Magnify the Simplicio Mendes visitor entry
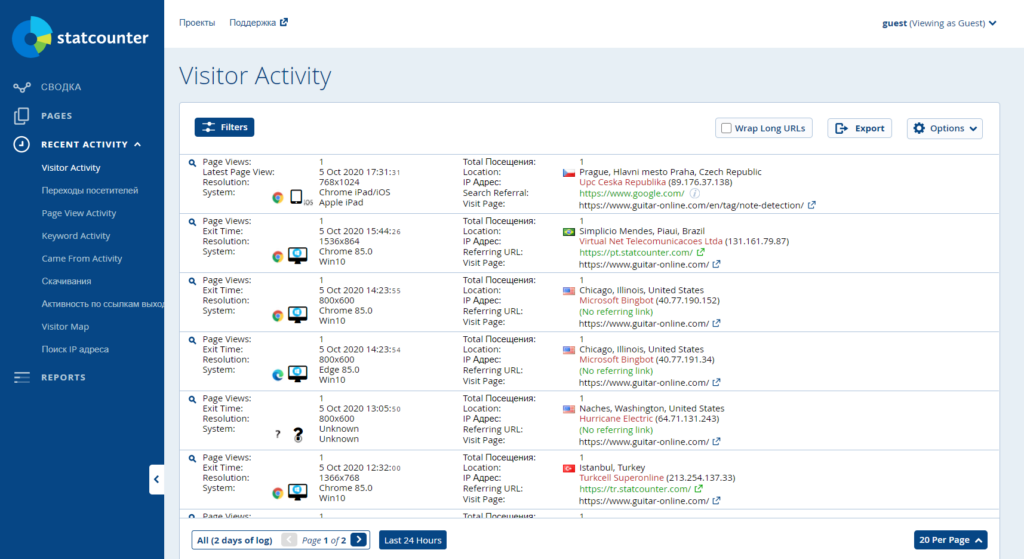The image size is (1024, 559). [192, 222]
